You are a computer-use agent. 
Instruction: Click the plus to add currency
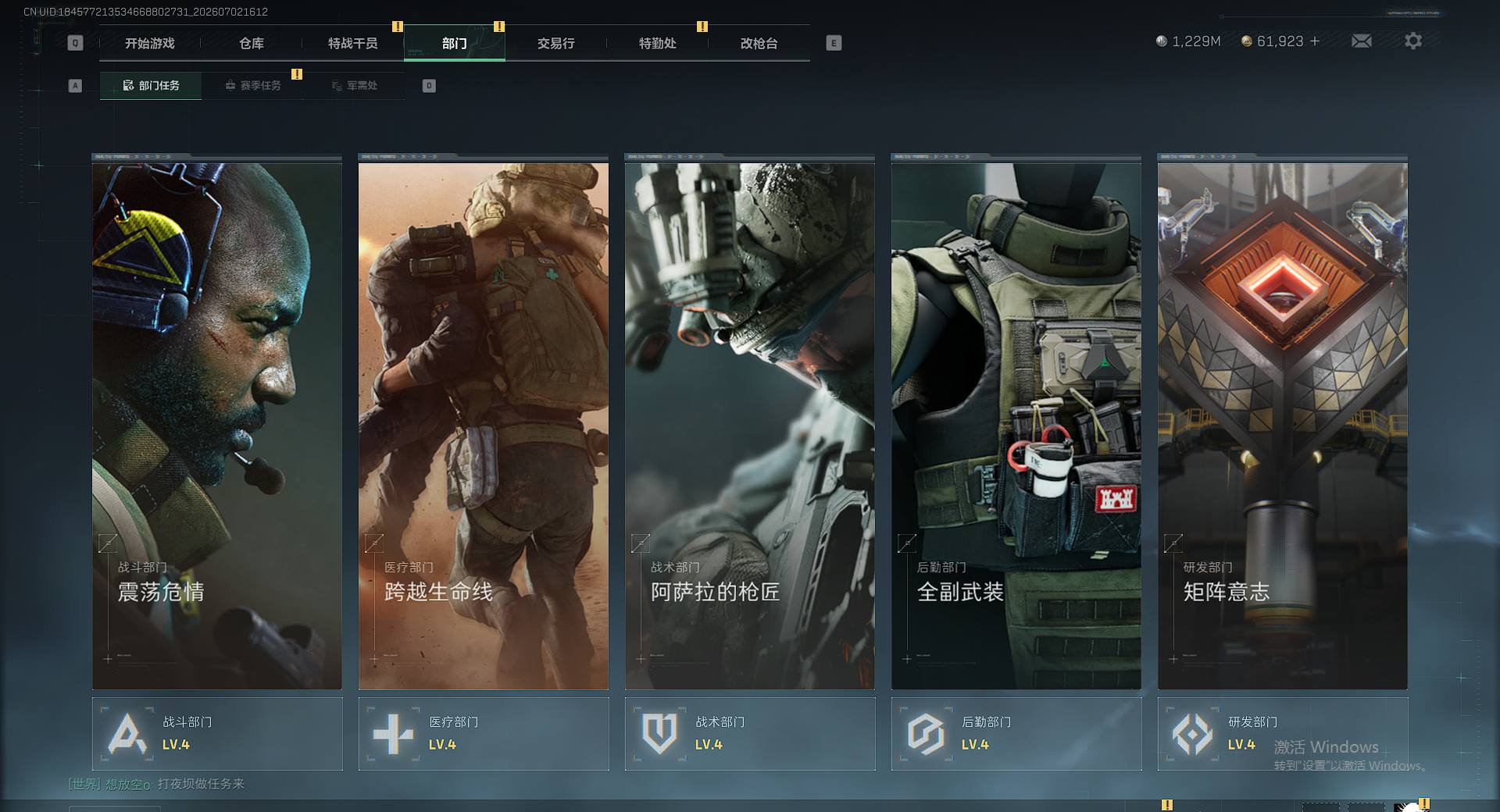[x=1315, y=41]
